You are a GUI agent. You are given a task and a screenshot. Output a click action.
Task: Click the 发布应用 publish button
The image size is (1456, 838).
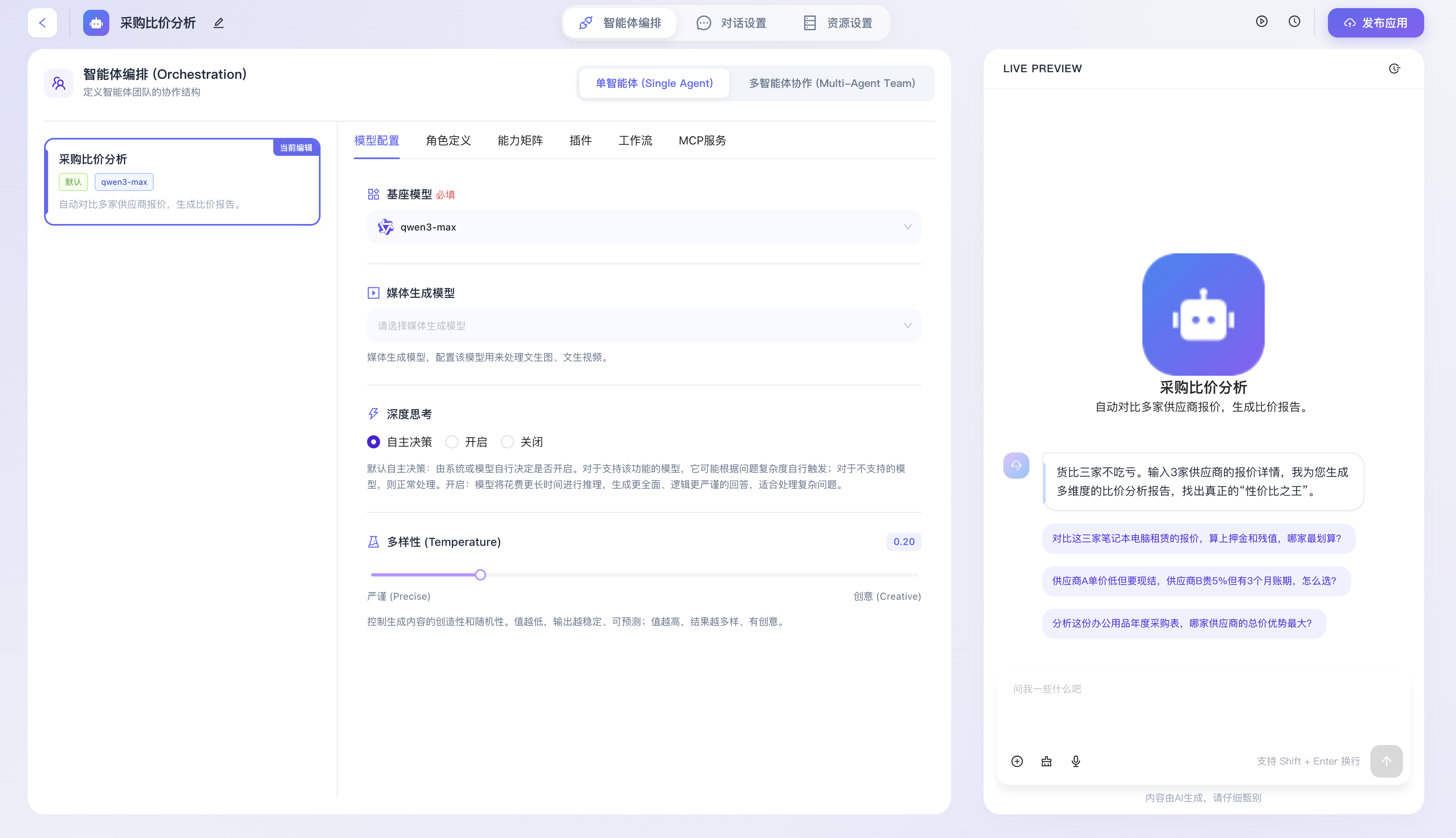1376,23
